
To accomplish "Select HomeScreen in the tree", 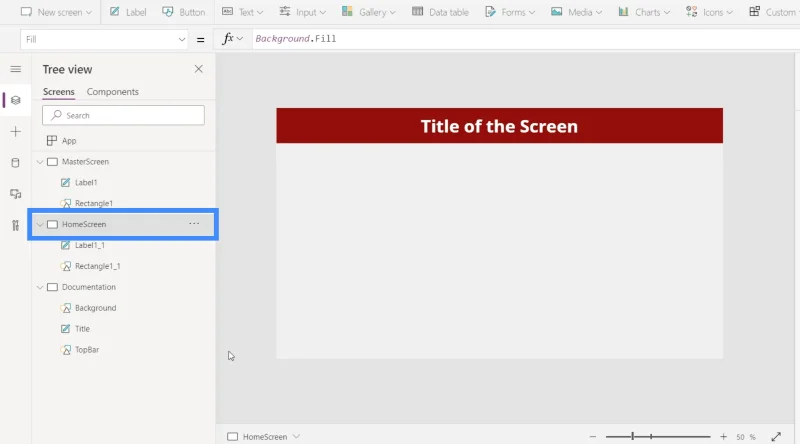I will 84,225.
